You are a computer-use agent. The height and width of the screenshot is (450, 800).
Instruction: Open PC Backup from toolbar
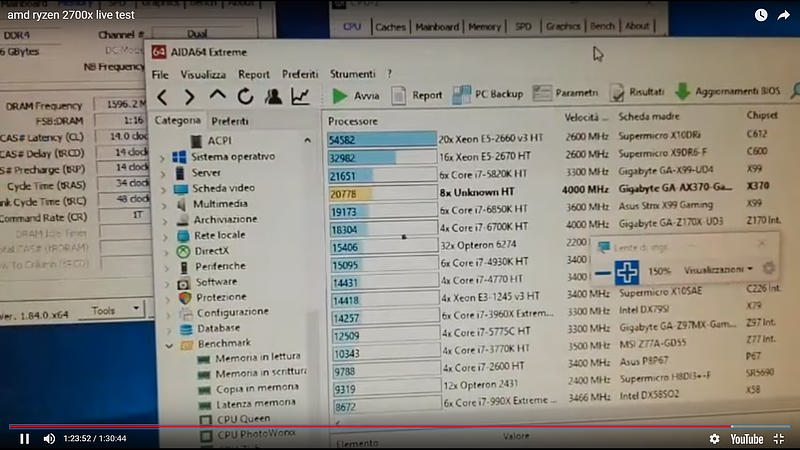pos(488,94)
